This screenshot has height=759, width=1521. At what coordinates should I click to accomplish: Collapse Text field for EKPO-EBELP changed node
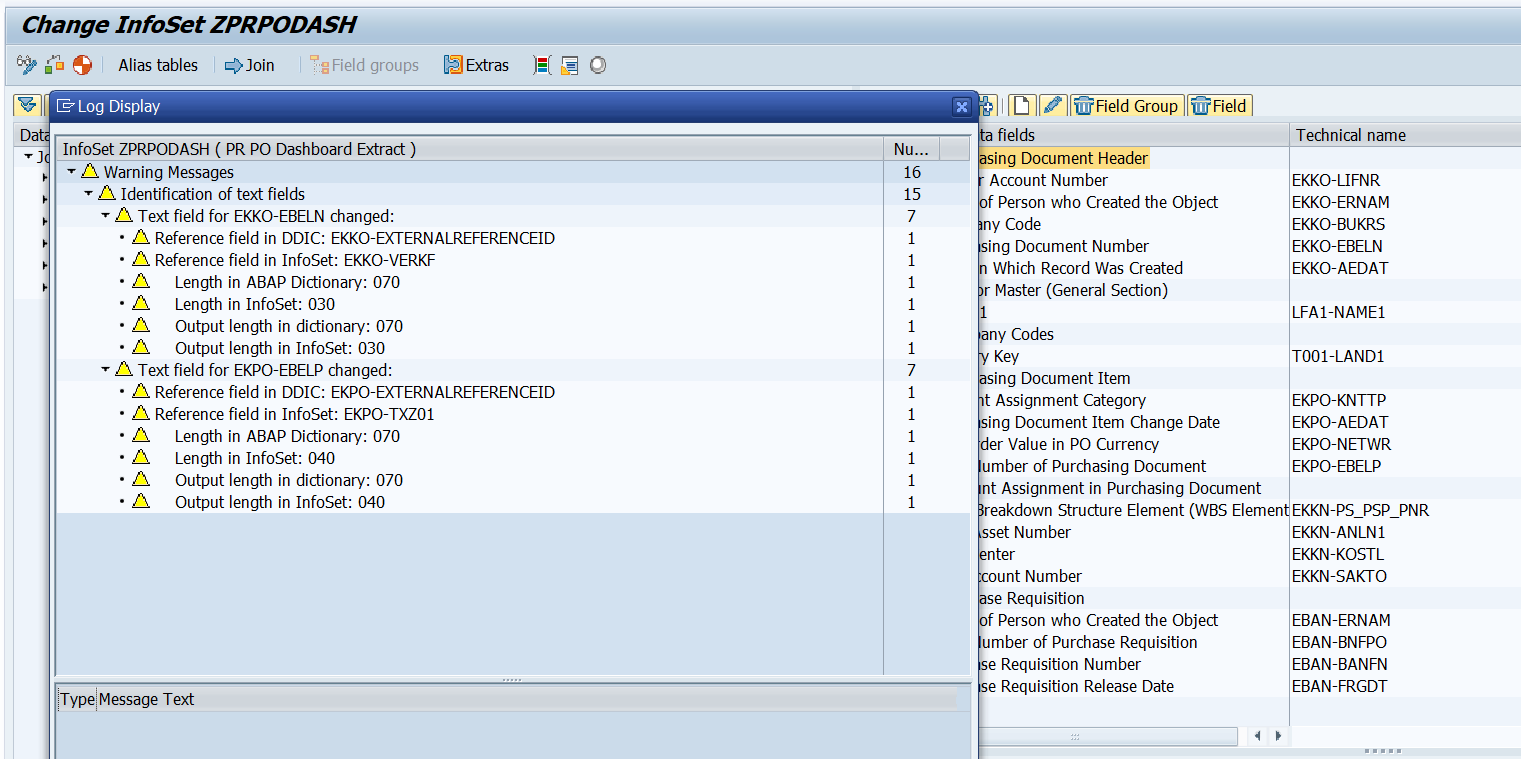coord(106,370)
